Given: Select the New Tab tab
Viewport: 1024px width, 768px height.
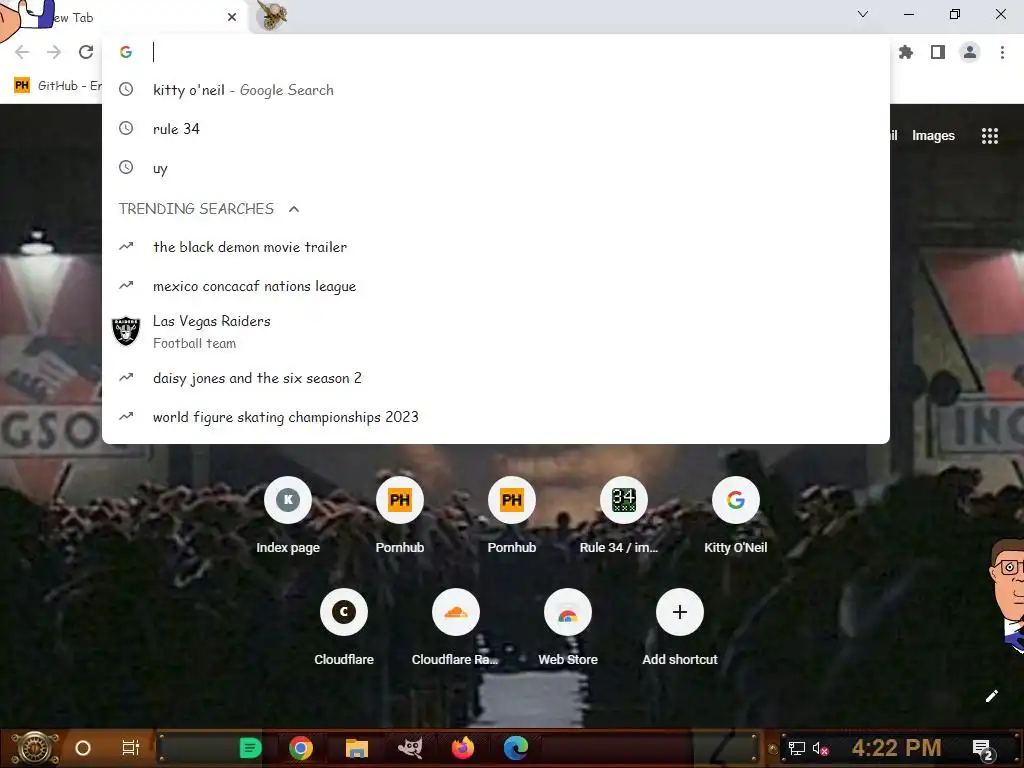Looking at the screenshot, I should [123, 18].
